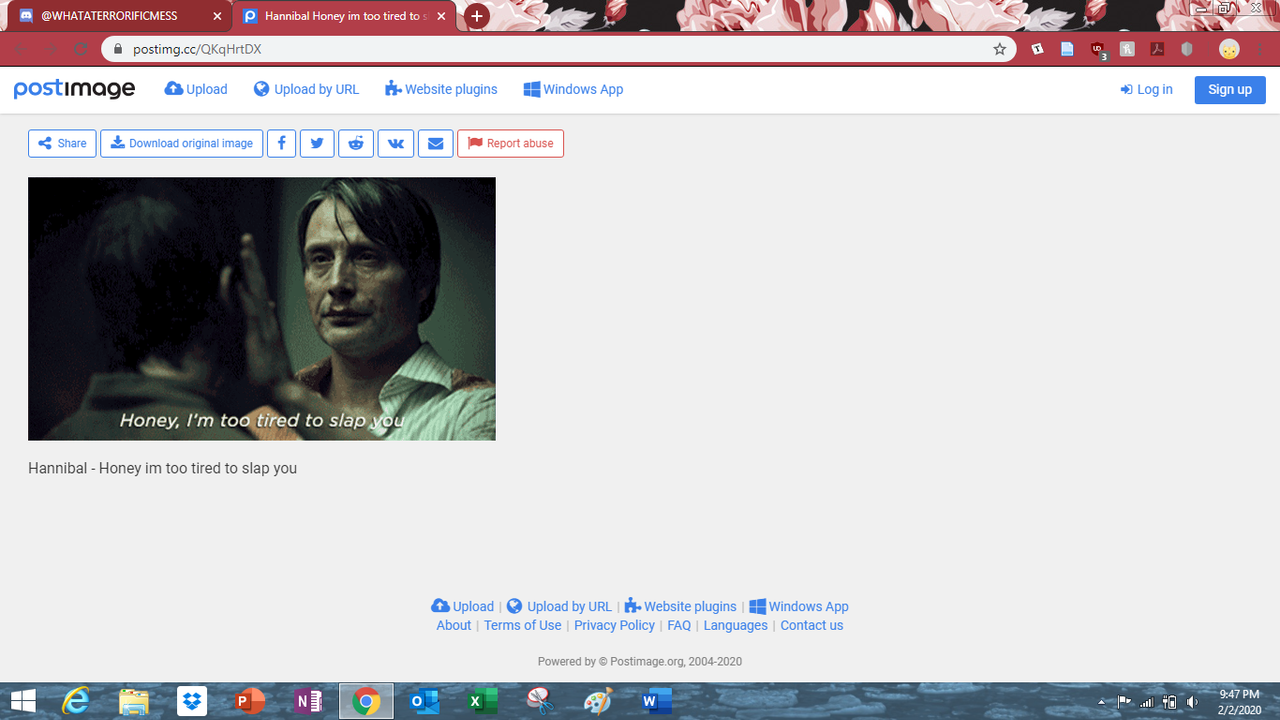Open OneNote from taskbar
The image size is (1280, 720).
(308, 702)
